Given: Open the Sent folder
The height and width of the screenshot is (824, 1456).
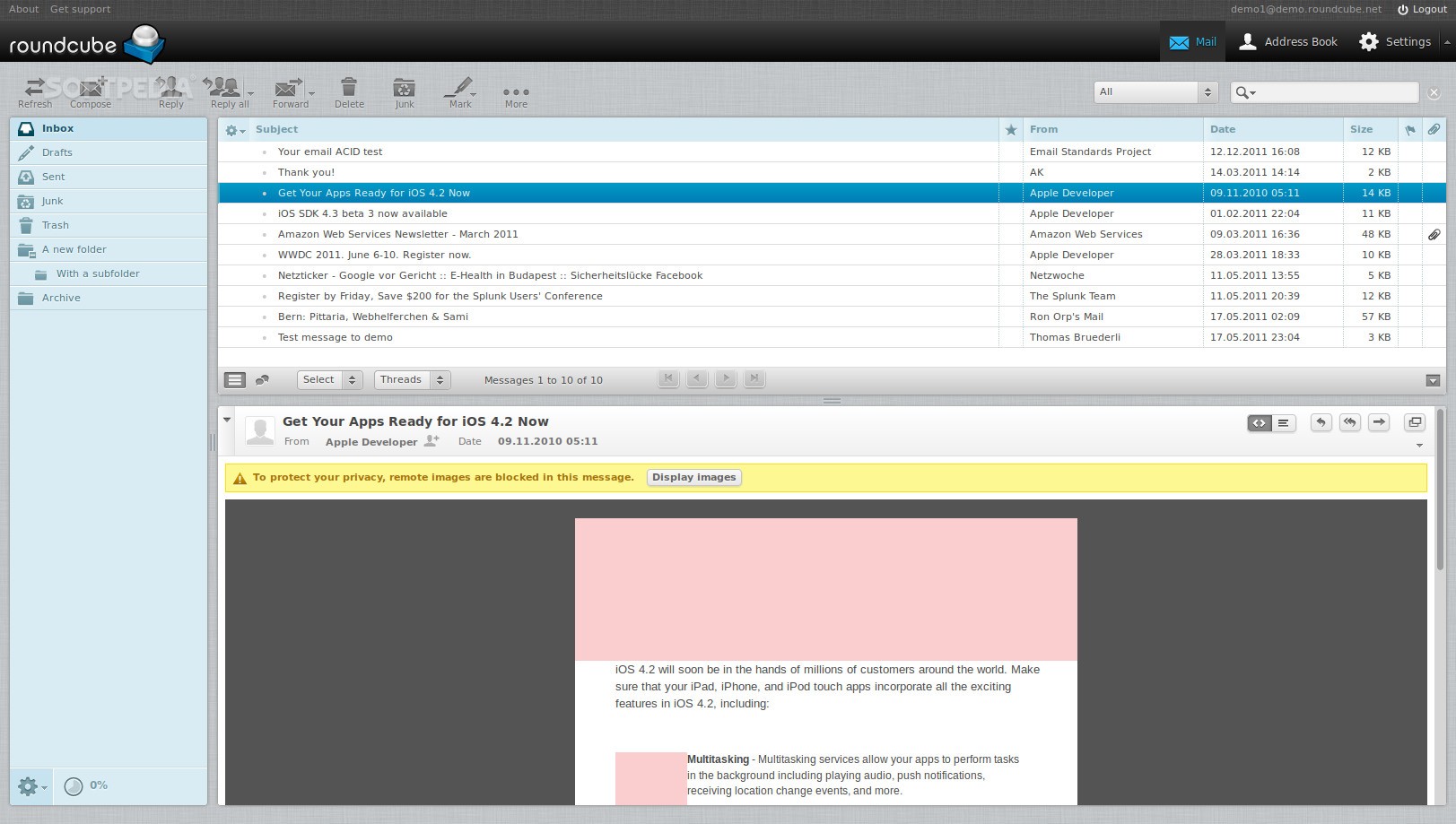Looking at the screenshot, I should [109, 178].
